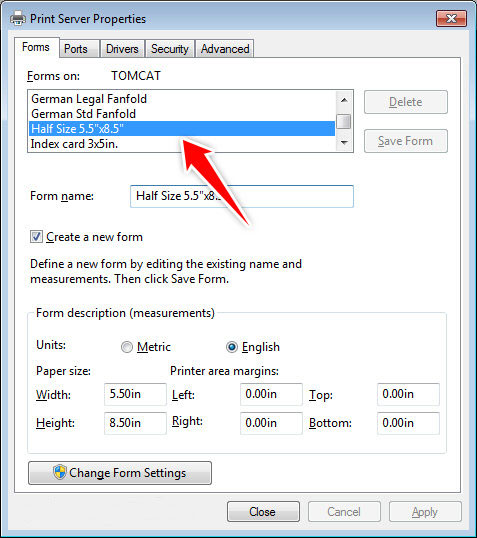Click the printer icon in title bar
This screenshot has width=477, height=538.
[x=18, y=19]
